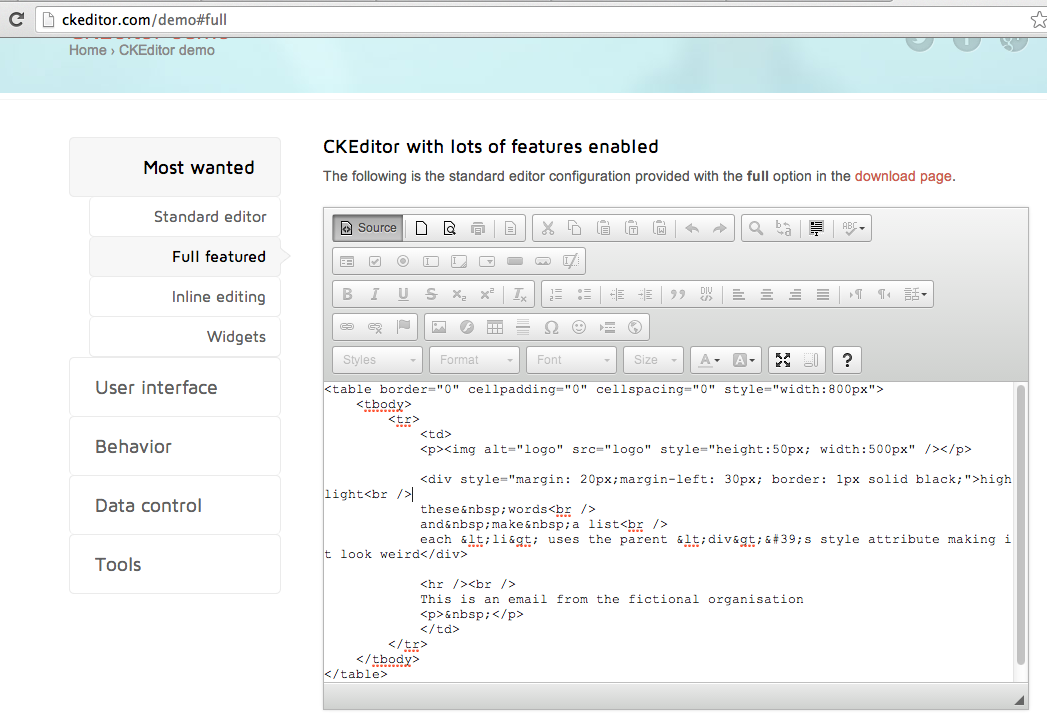
Task: Click the Preview icon
Action: (x=450, y=228)
